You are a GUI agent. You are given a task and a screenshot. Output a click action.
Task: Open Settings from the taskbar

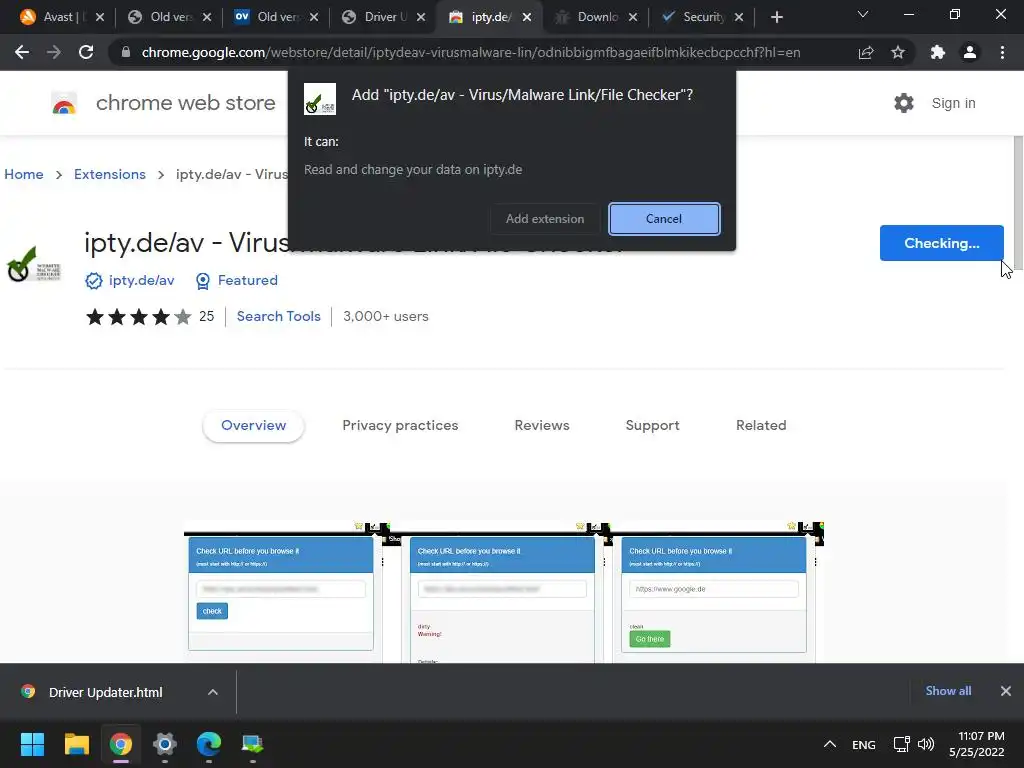tap(165, 744)
